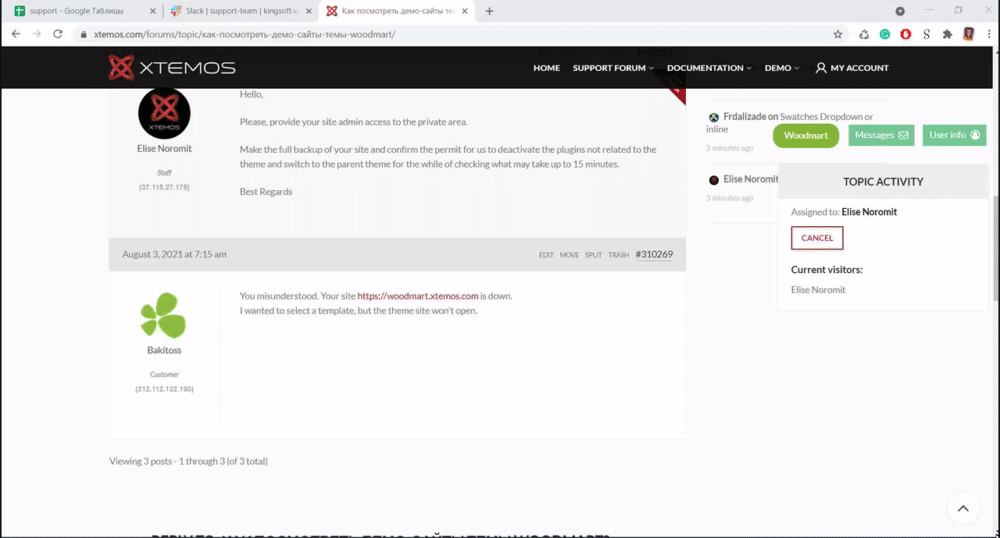1000x538 pixels.
Task: Click the site lock icon in address bar
Action: [83, 34]
